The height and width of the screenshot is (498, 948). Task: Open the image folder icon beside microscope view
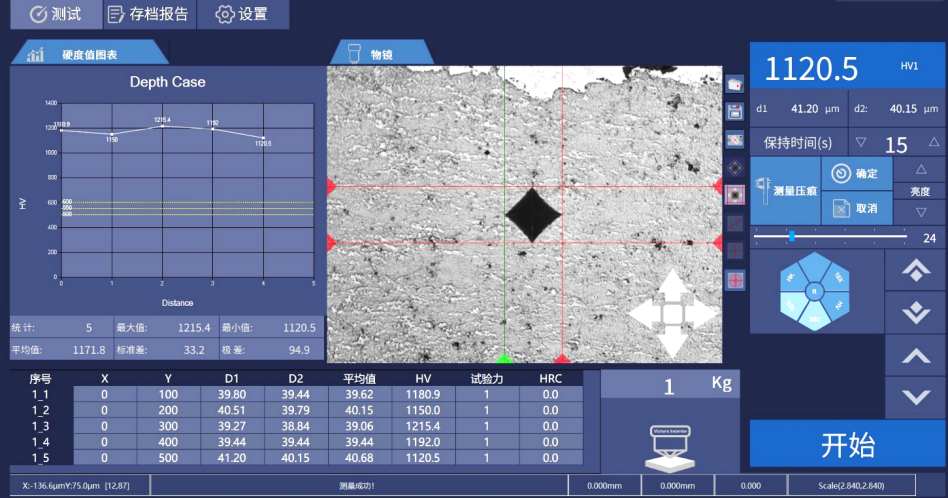[x=735, y=84]
